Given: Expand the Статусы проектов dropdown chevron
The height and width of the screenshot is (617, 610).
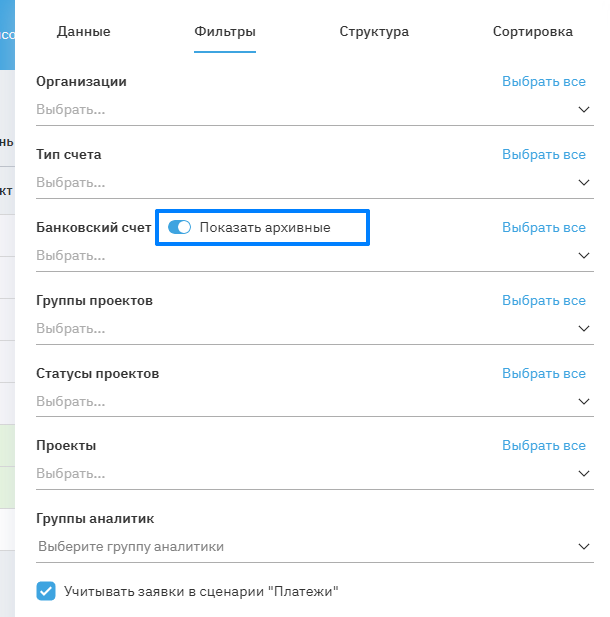Looking at the screenshot, I should [584, 402].
